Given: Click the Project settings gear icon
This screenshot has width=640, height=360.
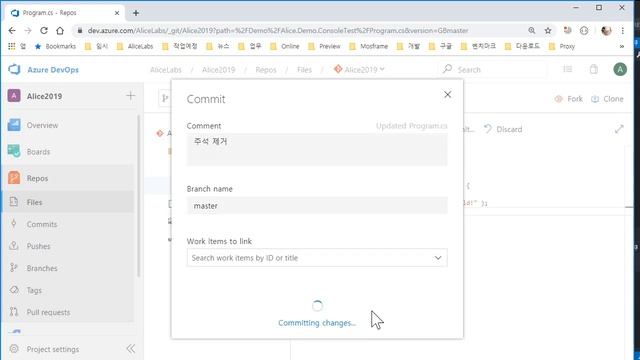Looking at the screenshot, I should click(x=14, y=349).
